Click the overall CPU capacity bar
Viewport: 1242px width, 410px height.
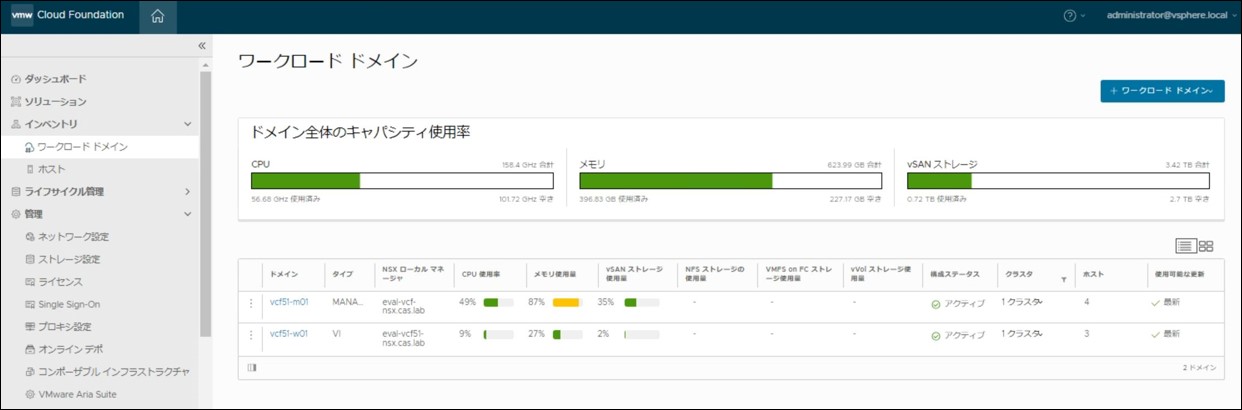(x=404, y=181)
